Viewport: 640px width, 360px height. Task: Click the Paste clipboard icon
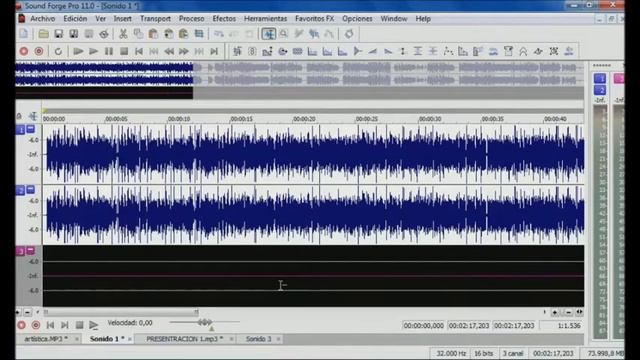click(153, 34)
